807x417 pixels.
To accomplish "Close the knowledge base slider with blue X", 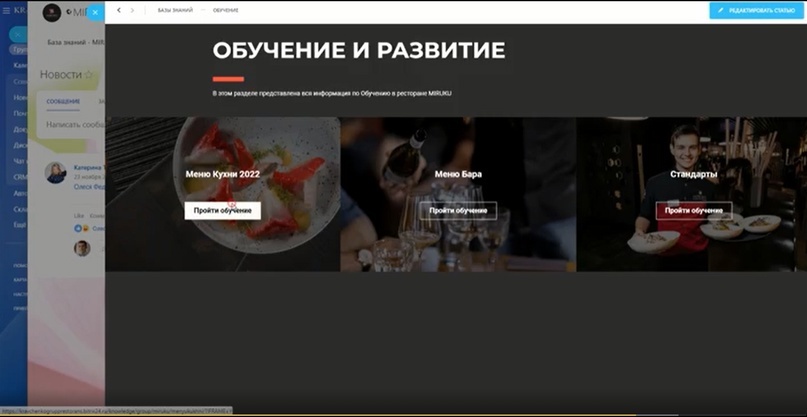I will 95,12.
